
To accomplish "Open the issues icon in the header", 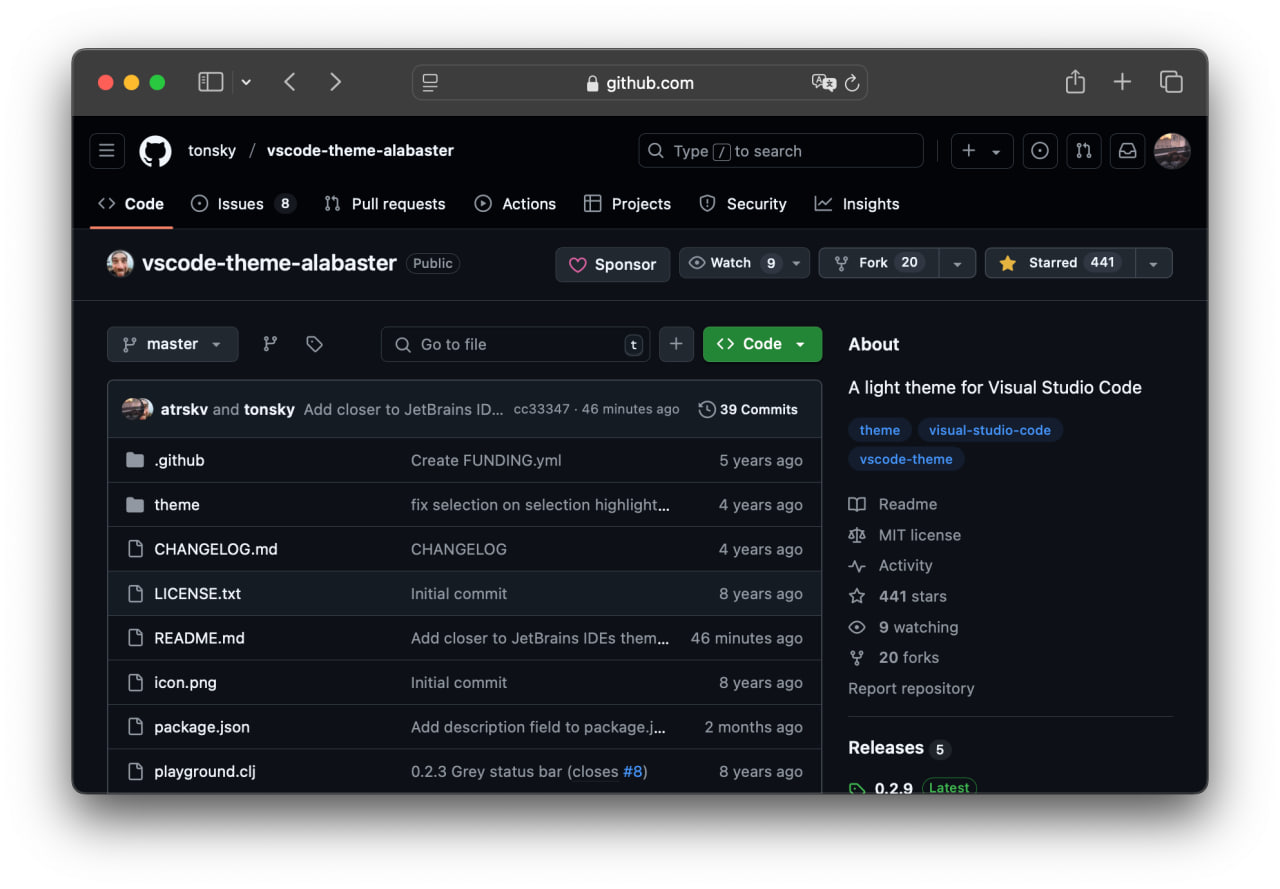I will pos(1040,151).
